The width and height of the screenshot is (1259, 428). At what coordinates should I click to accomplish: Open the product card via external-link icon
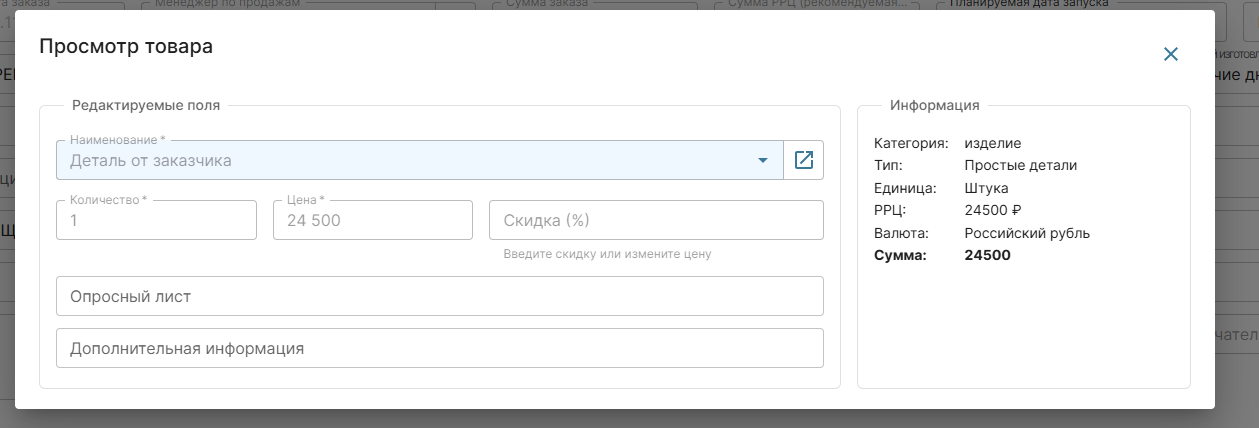tap(803, 160)
